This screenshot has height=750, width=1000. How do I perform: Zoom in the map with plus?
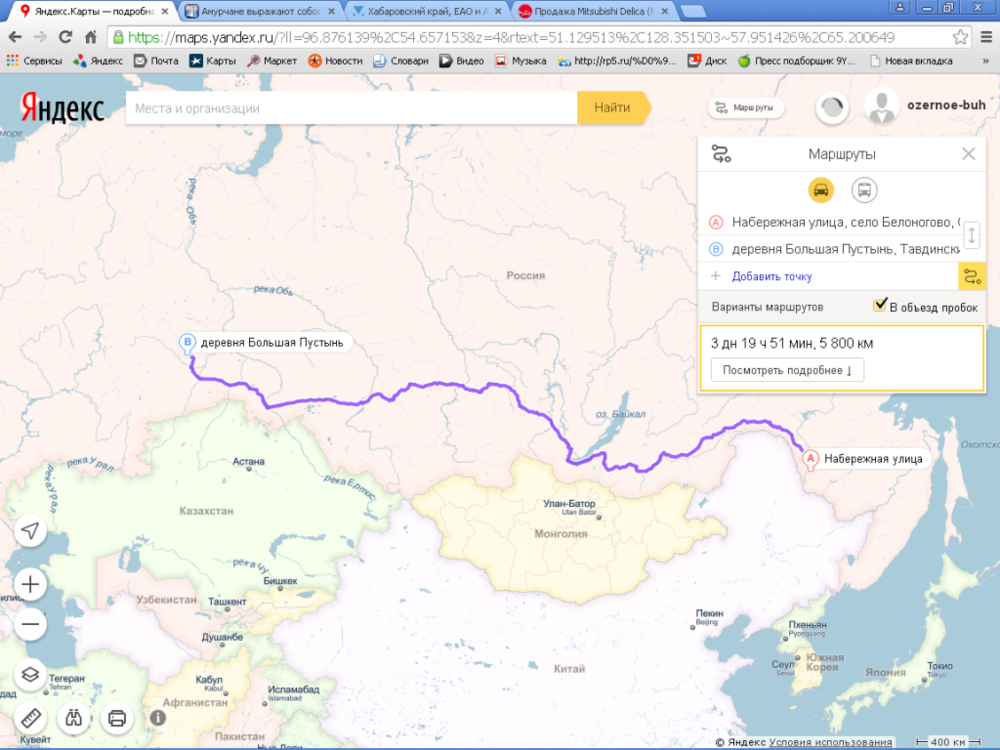click(30, 584)
